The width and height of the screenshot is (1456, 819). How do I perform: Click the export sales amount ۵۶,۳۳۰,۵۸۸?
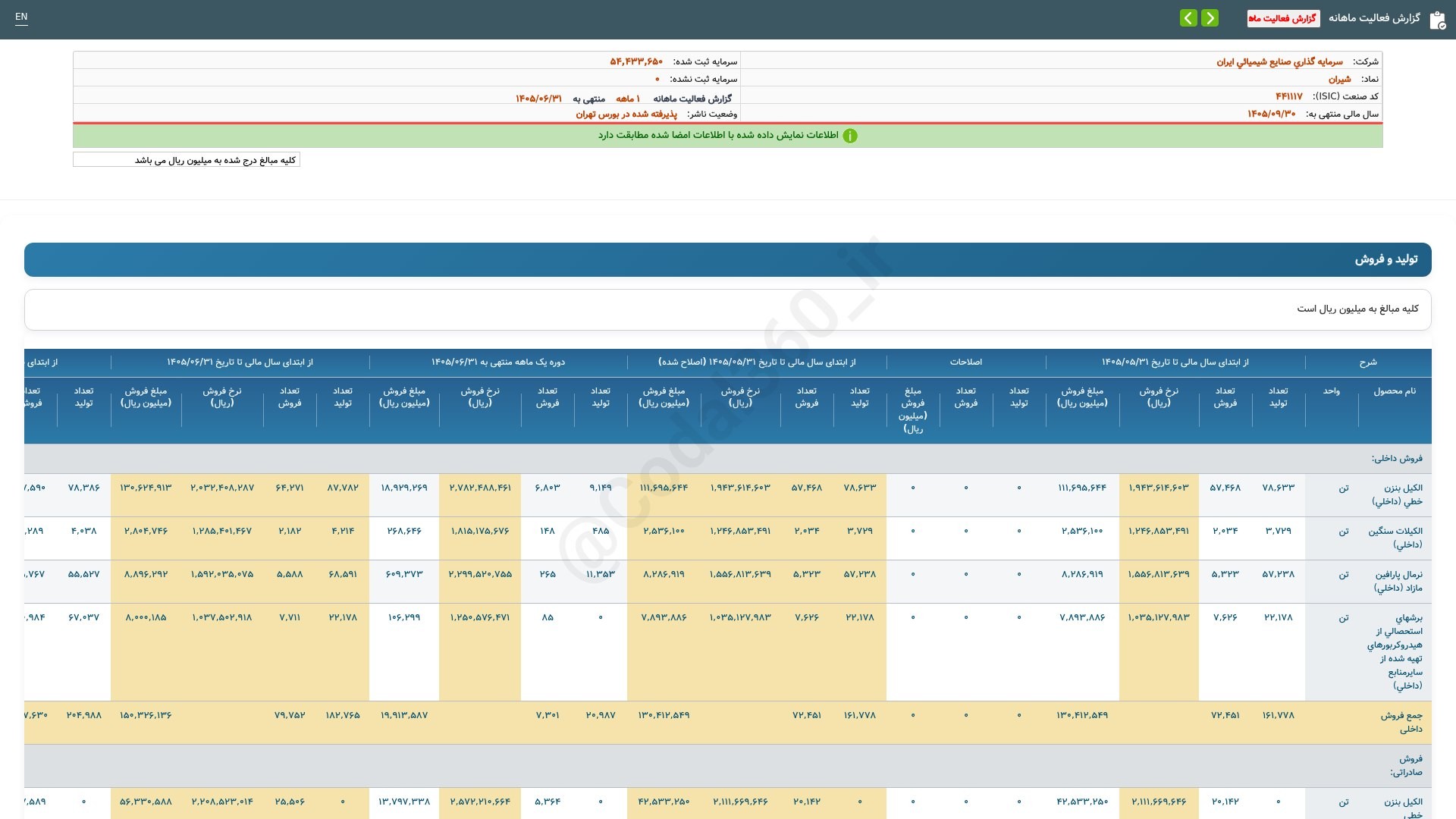(x=146, y=802)
